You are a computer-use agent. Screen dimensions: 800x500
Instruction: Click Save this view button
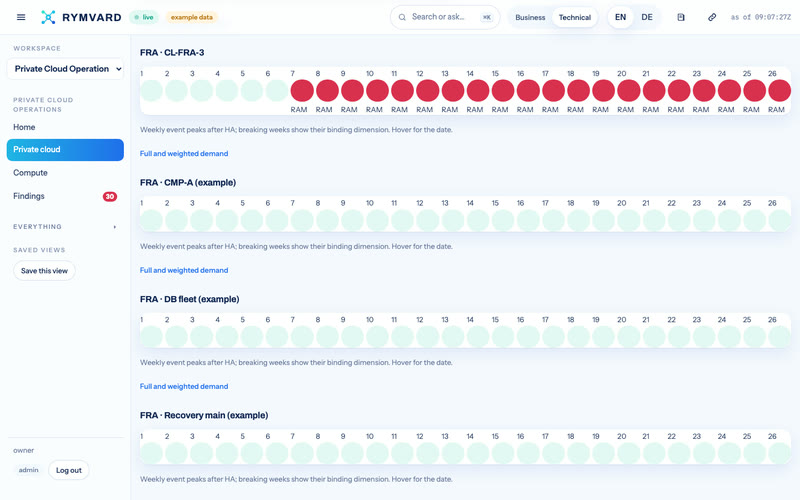[44, 271]
